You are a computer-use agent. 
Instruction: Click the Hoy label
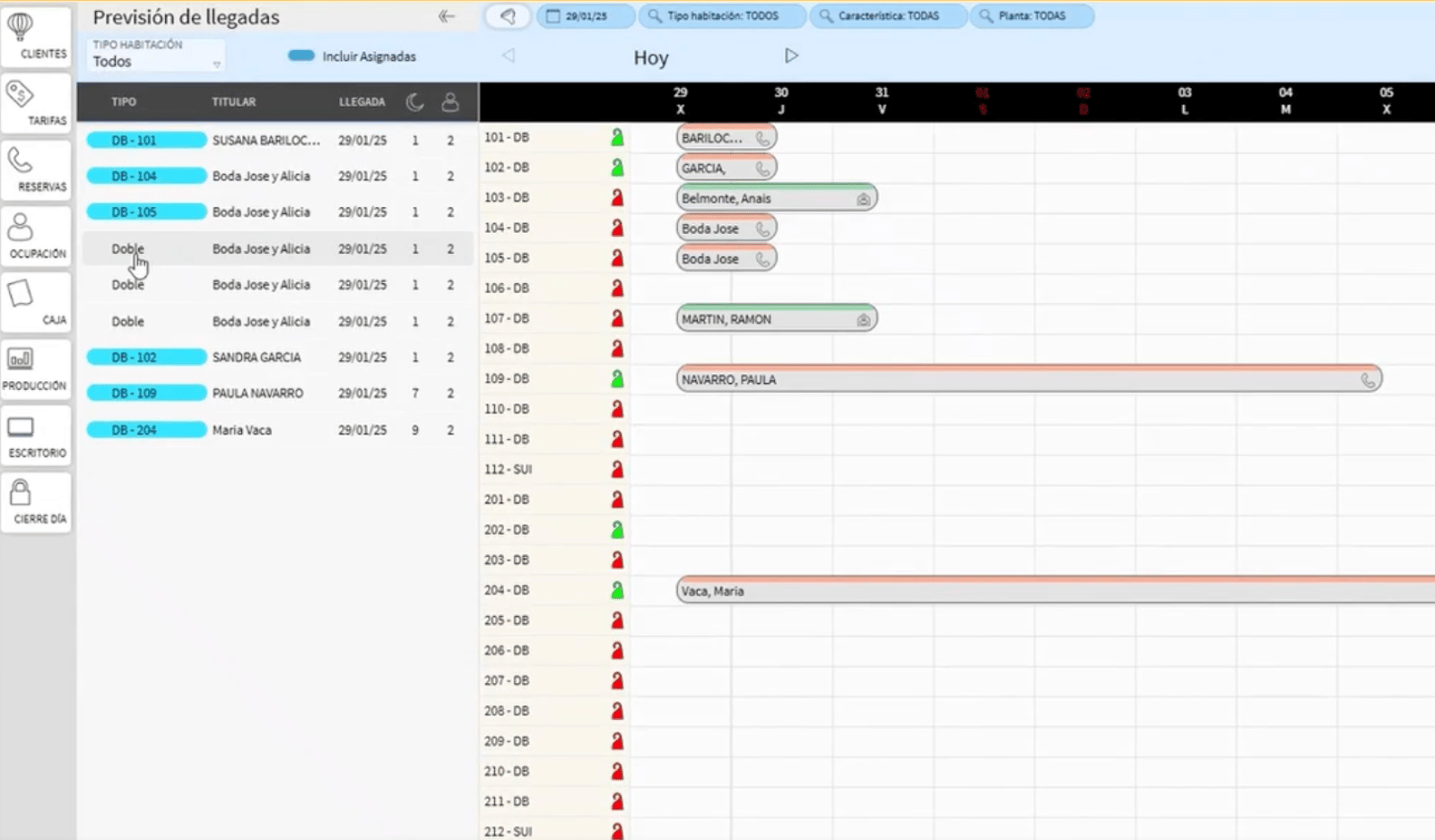[651, 58]
